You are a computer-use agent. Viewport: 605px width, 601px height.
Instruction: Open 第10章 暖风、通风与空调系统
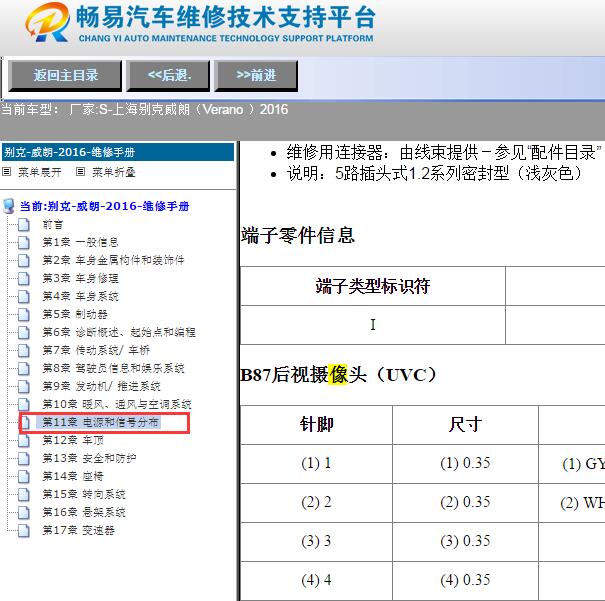click(117, 404)
